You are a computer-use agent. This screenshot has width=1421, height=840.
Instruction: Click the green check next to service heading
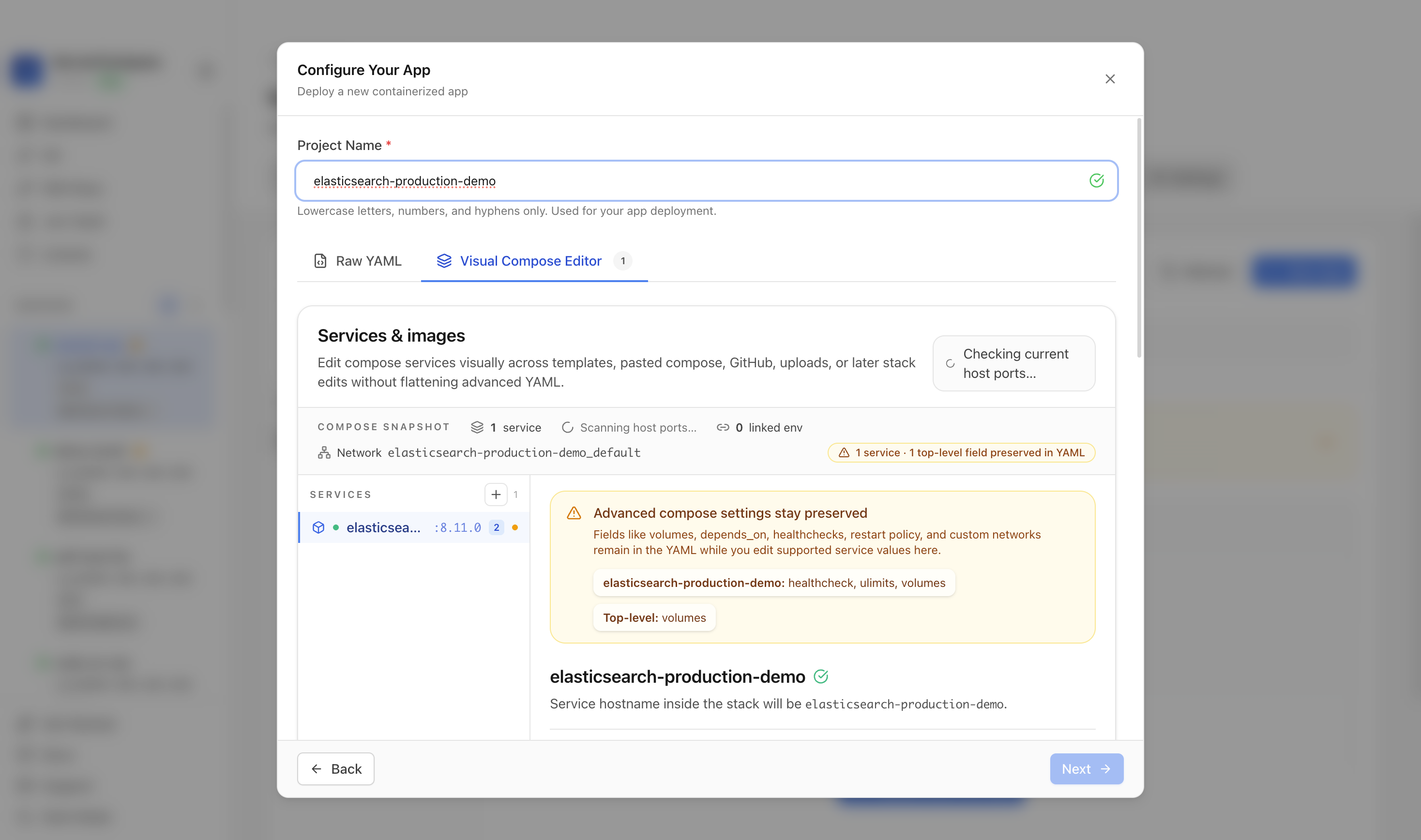[x=820, y=676]
